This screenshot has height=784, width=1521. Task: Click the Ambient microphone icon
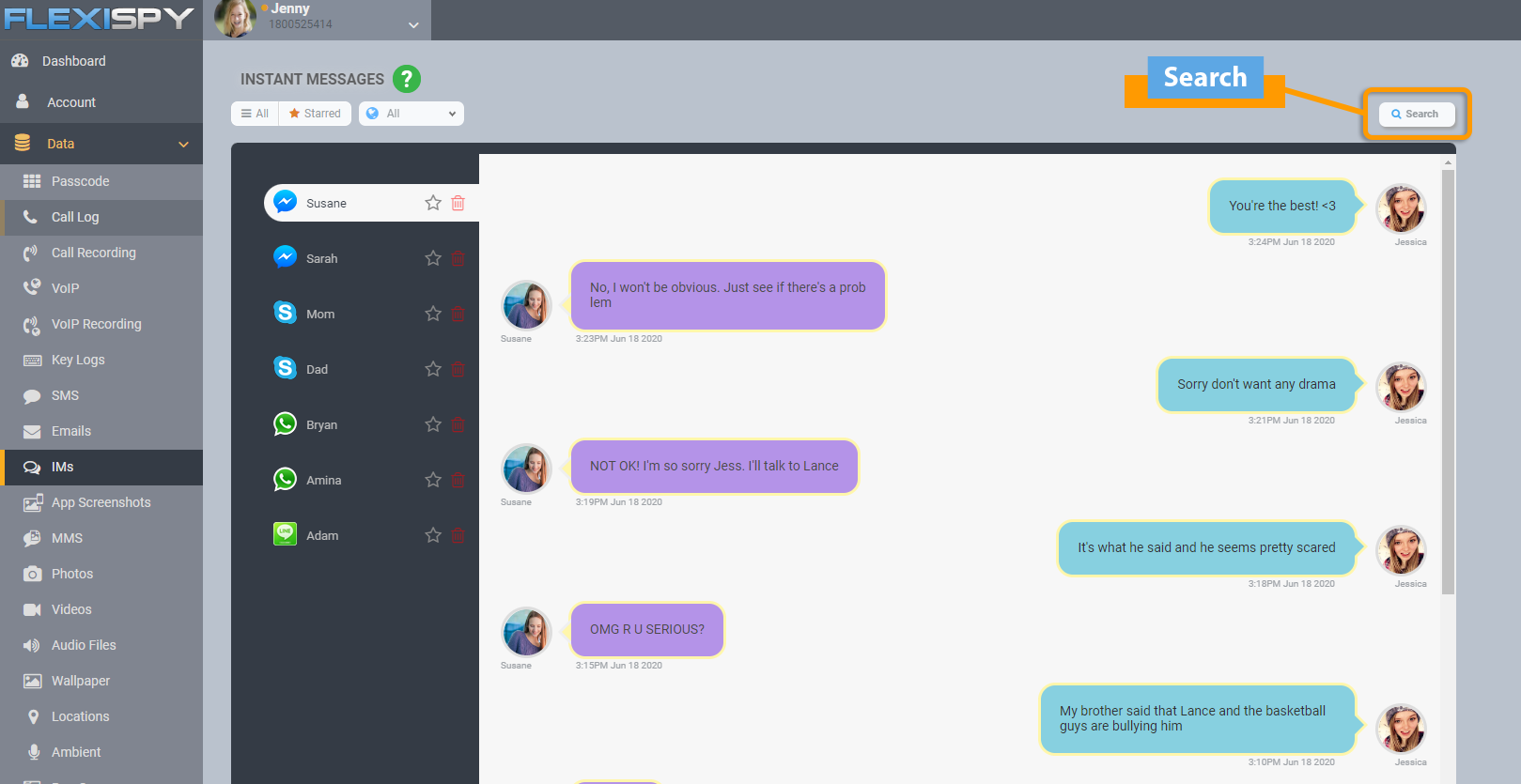[x=34, y=752]
